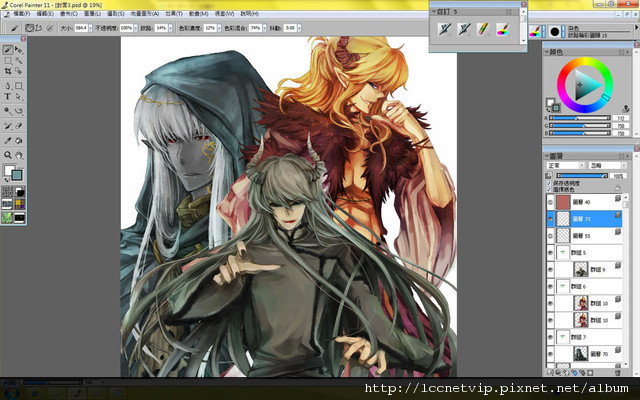This screenshot has width=640, height=400.
Task: Hide group 5 using its eye icon
Action: [550, 253]
